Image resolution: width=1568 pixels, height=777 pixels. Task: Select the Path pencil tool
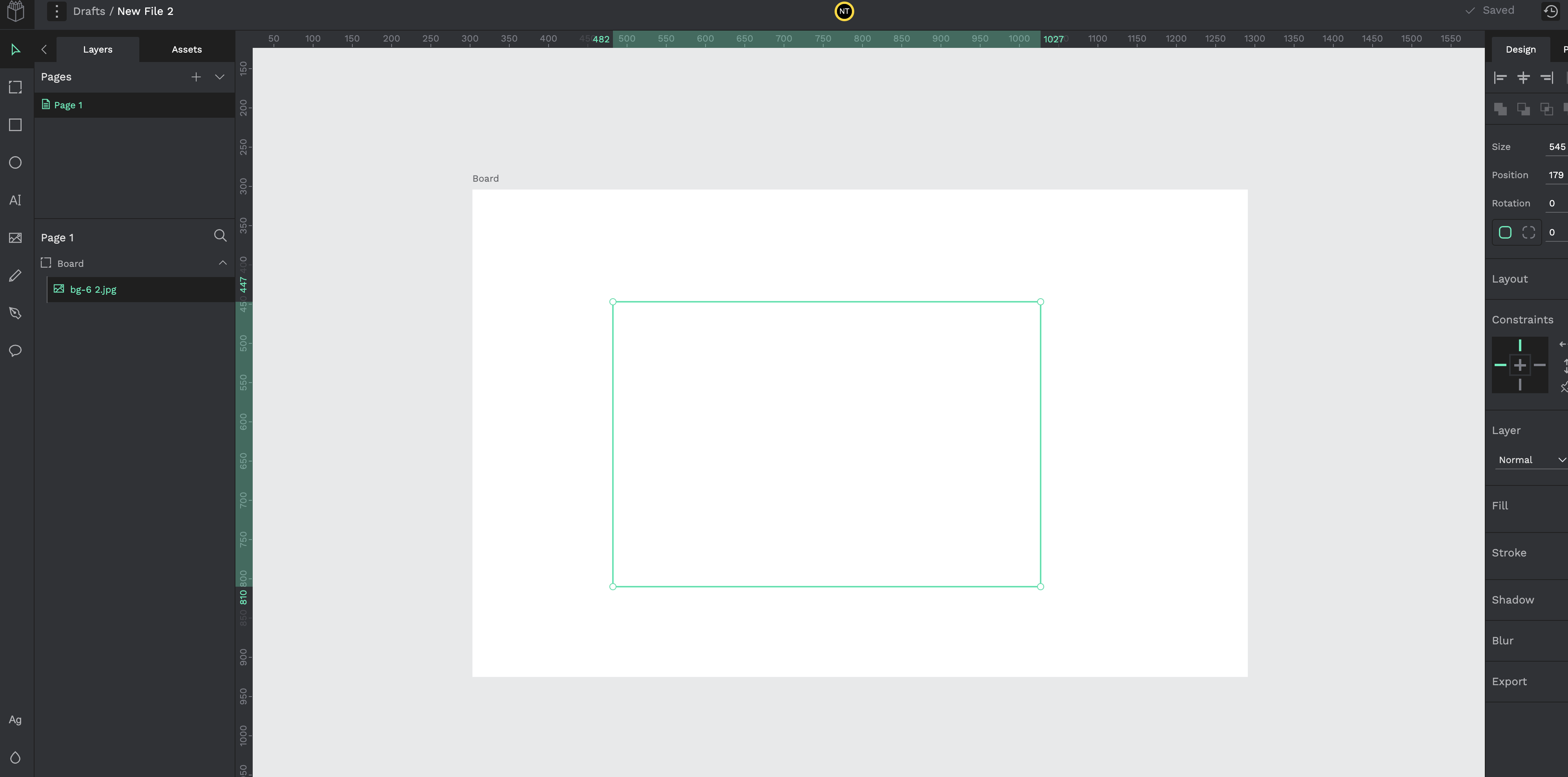pos(15,275)
